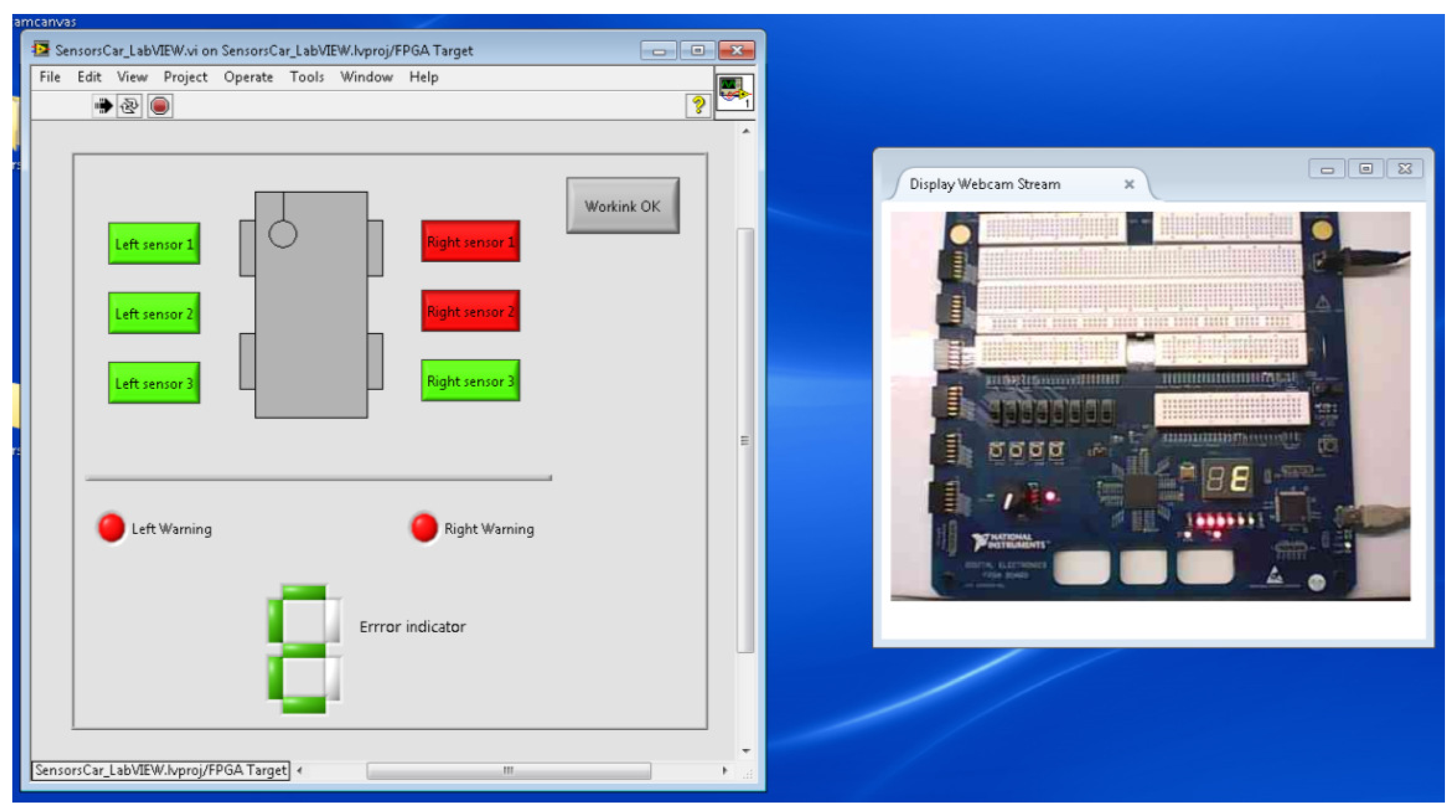Open the context help question mark icon
This screenshot has height=812, width=1456.
click(x=698, y=106)
